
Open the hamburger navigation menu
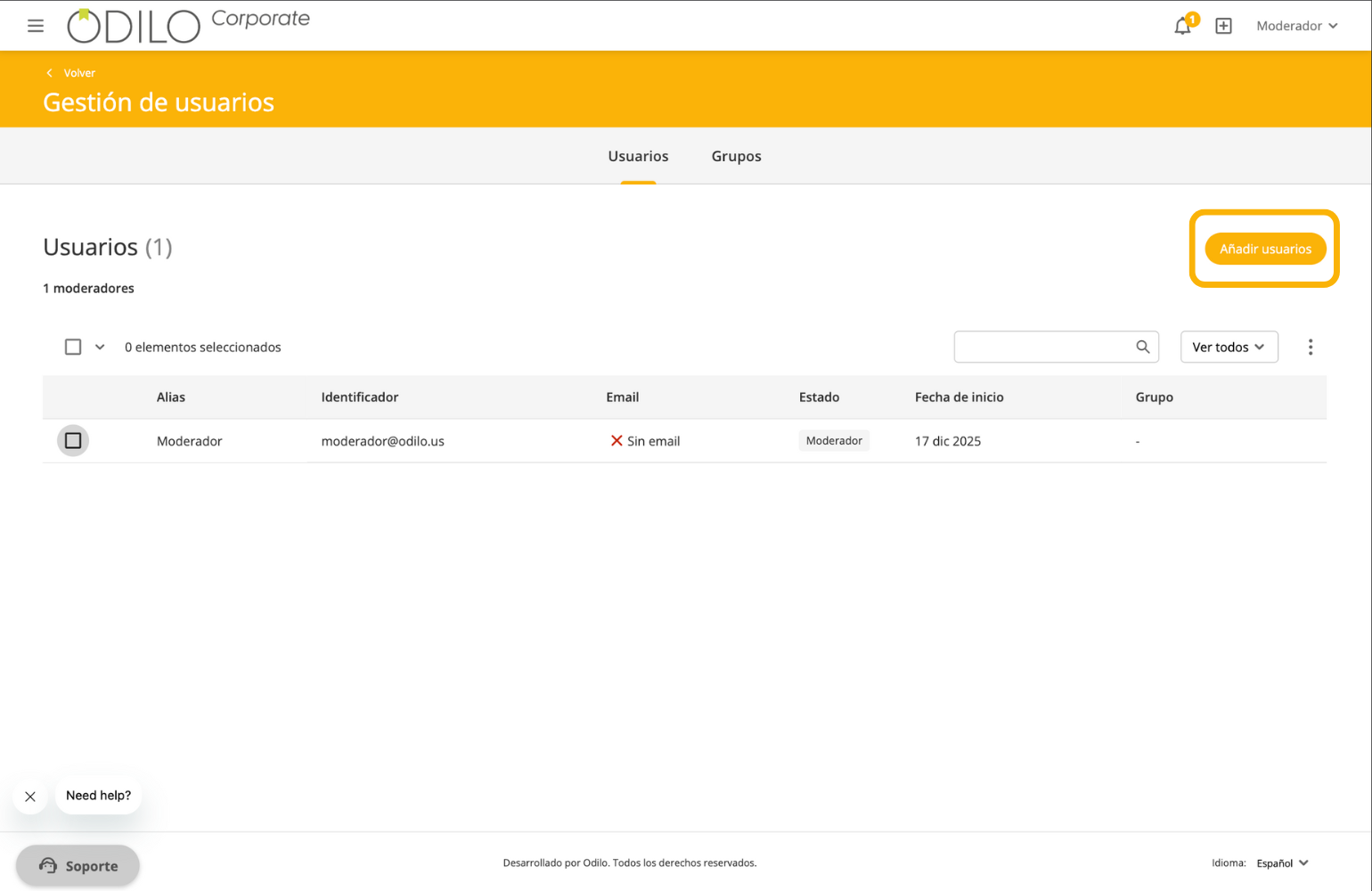36,26
